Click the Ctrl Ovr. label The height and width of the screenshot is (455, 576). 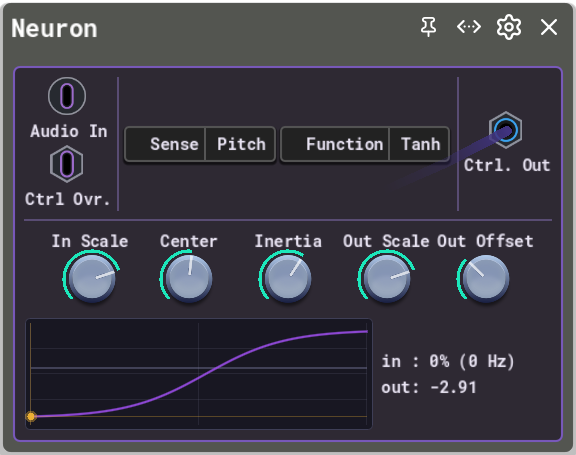[68, 199]
